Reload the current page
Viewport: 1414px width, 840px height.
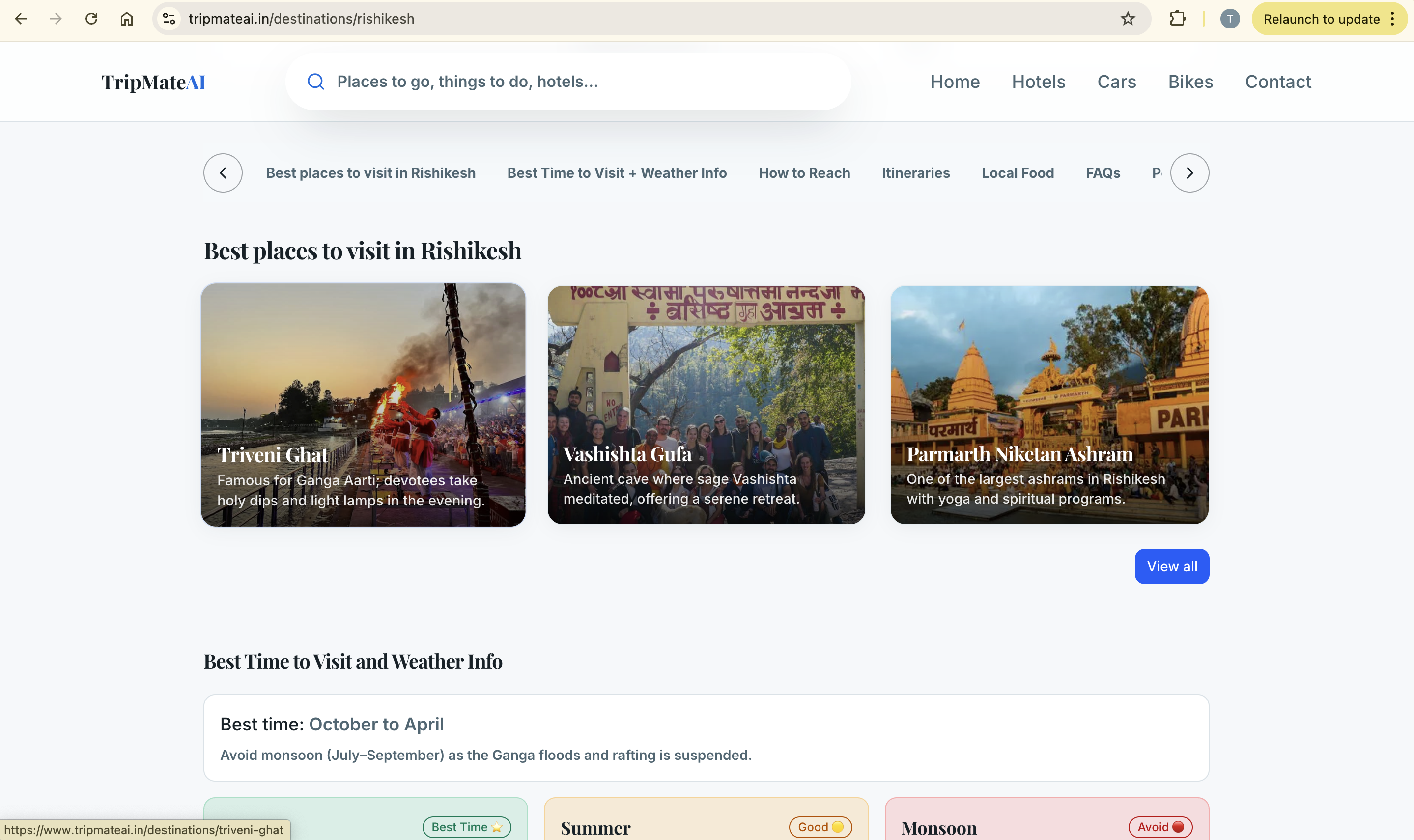(91, 18)
